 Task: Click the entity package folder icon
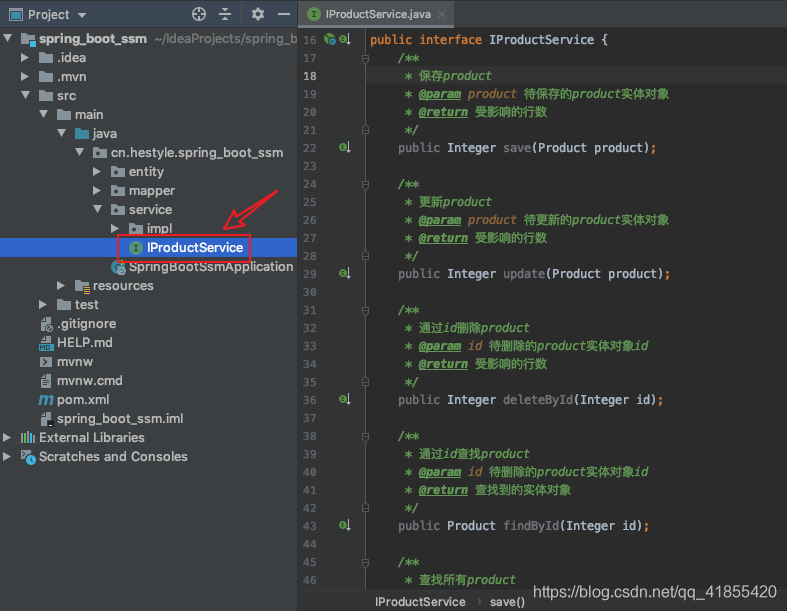tap(118, 172)
